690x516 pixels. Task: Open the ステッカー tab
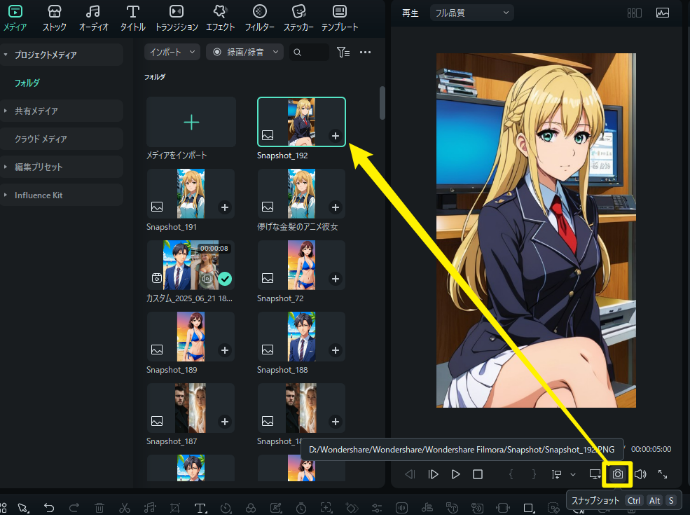click(x=298, y=18)
